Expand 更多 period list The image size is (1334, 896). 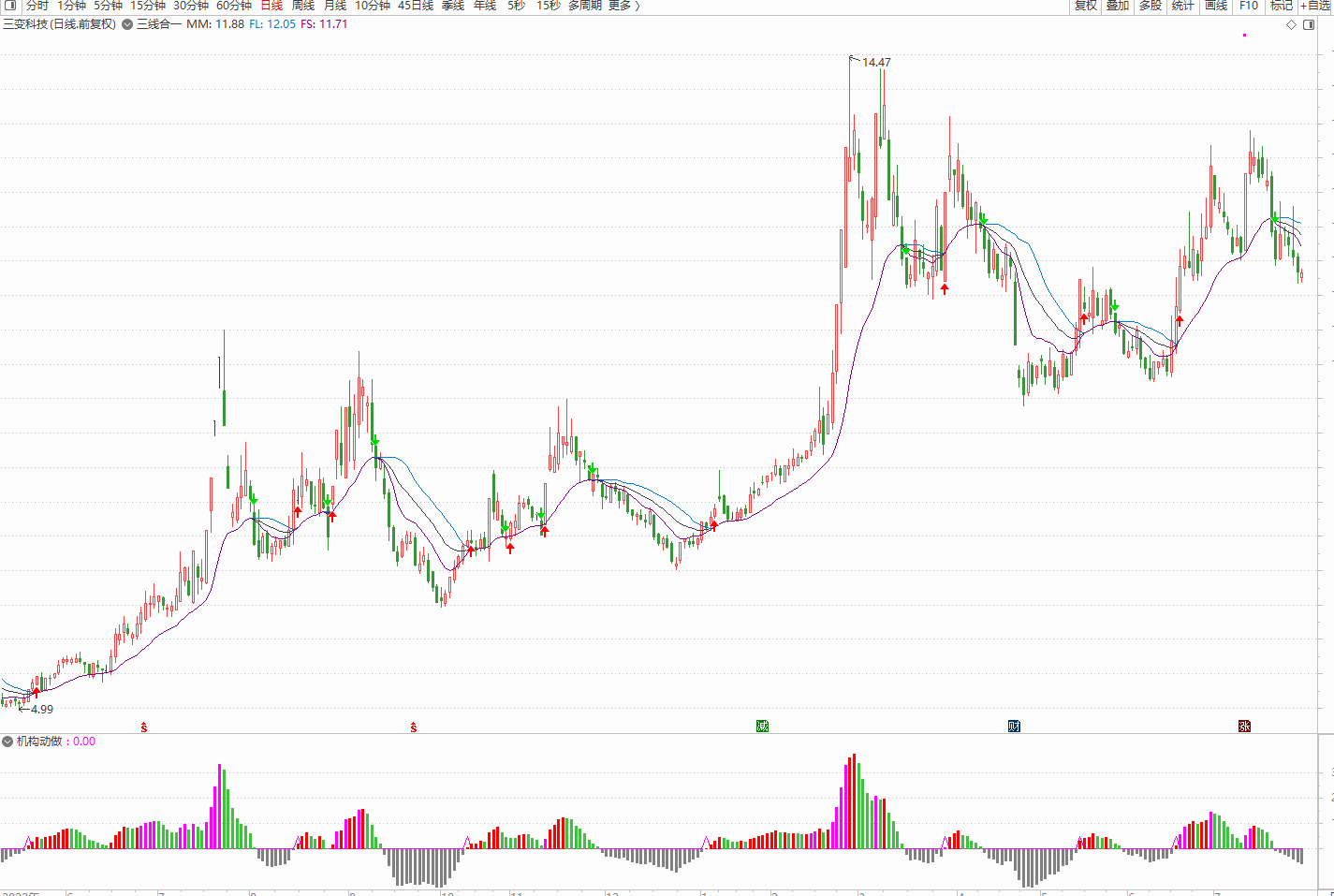click(x=624, y=6)
